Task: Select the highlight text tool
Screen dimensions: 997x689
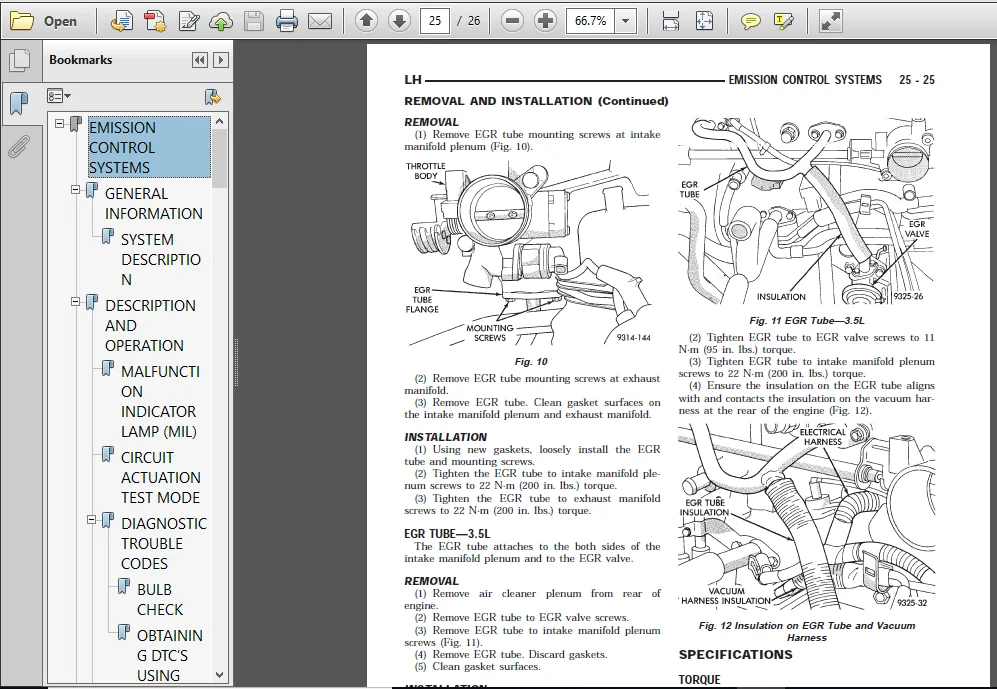Action: tap(784, 21)
